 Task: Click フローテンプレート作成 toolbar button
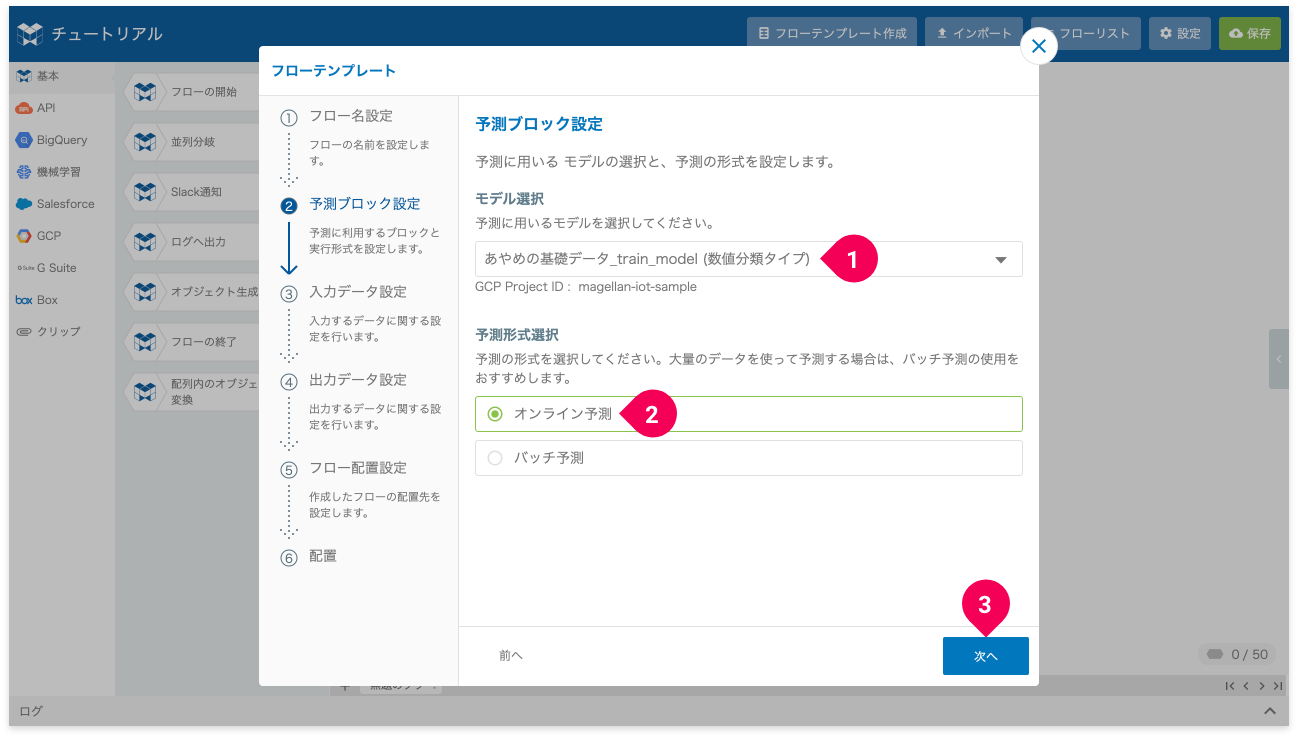coord(832,33)
